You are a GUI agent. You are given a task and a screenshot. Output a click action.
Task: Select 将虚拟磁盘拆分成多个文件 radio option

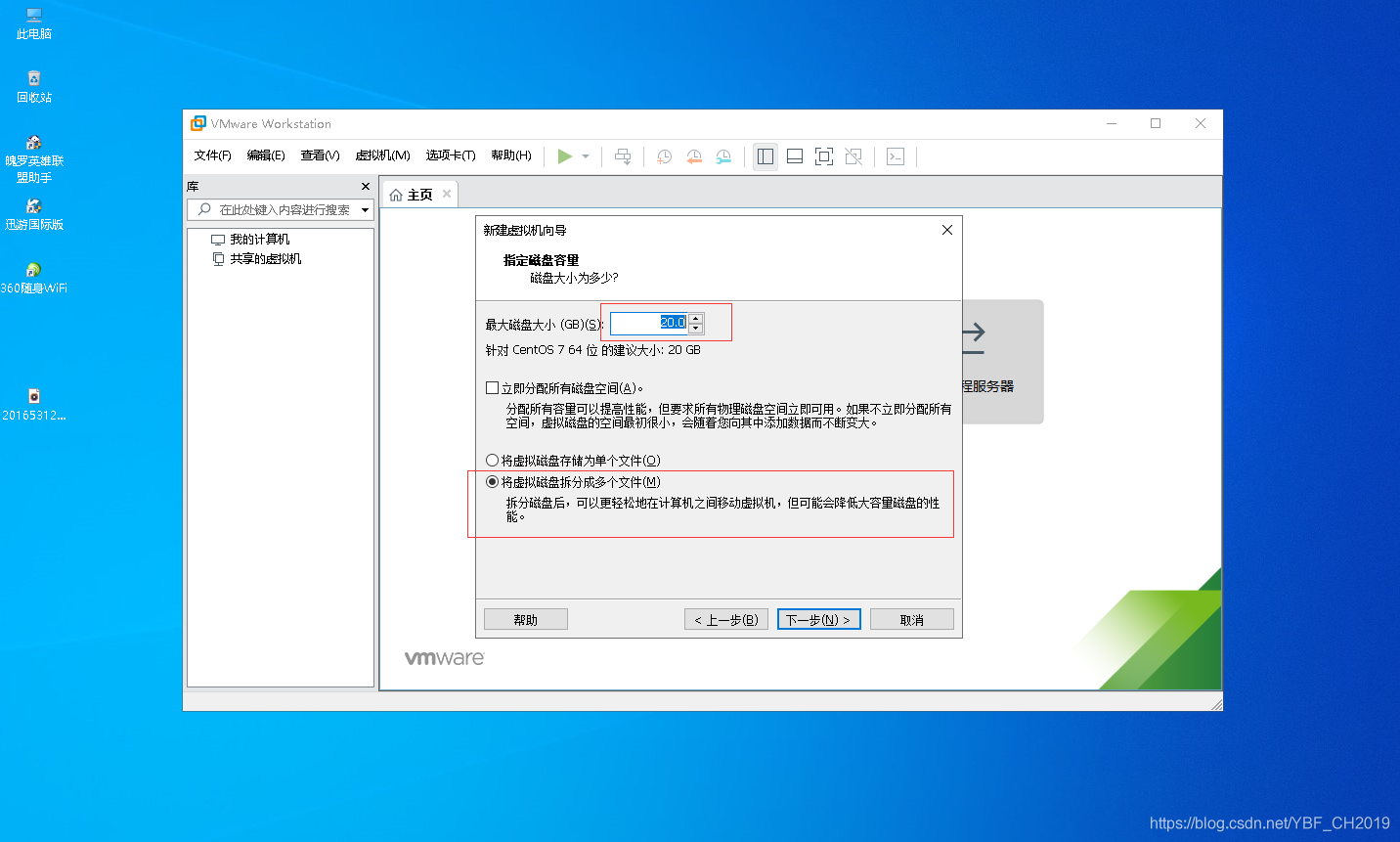[493, 481]
